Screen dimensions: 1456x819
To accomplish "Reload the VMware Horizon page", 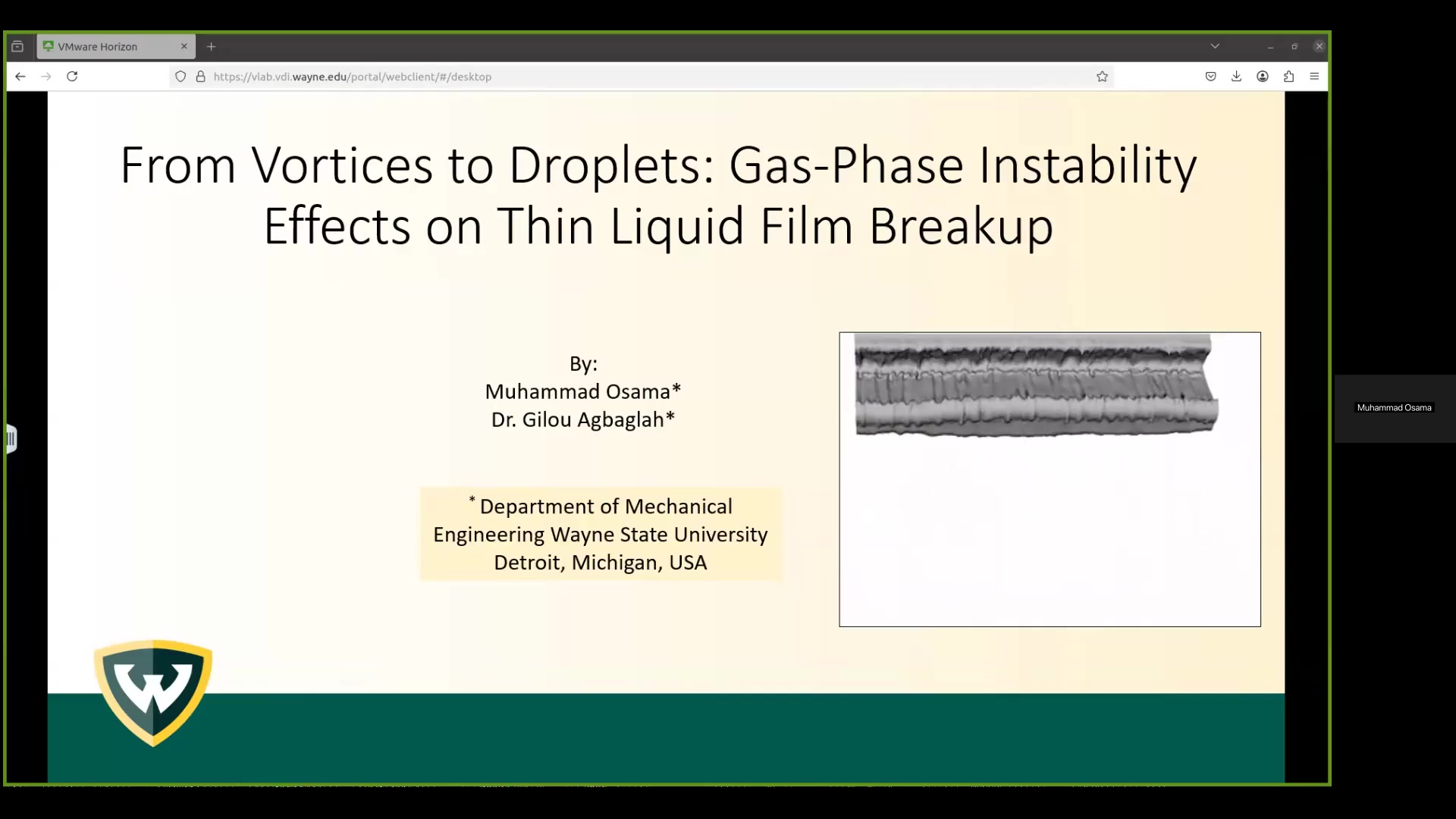I will 72,77.
